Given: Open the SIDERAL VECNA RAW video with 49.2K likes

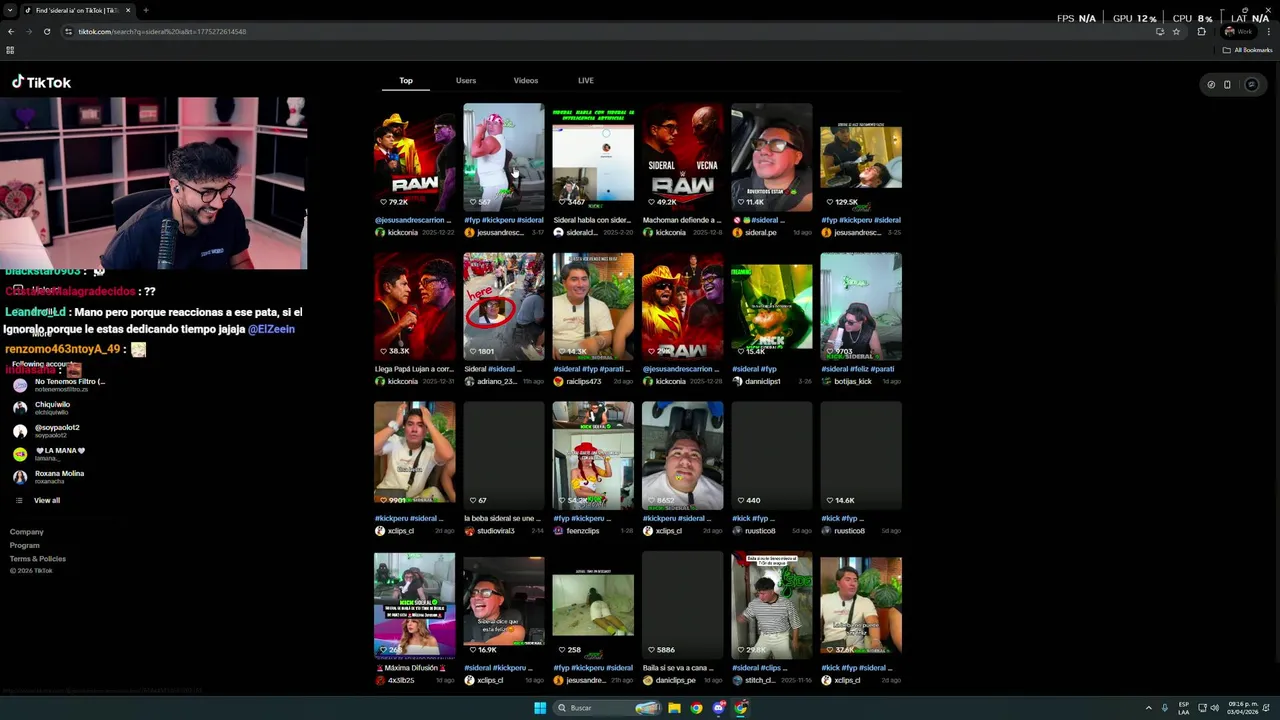Looking at the screenshot, I should (x=682, y=156).
